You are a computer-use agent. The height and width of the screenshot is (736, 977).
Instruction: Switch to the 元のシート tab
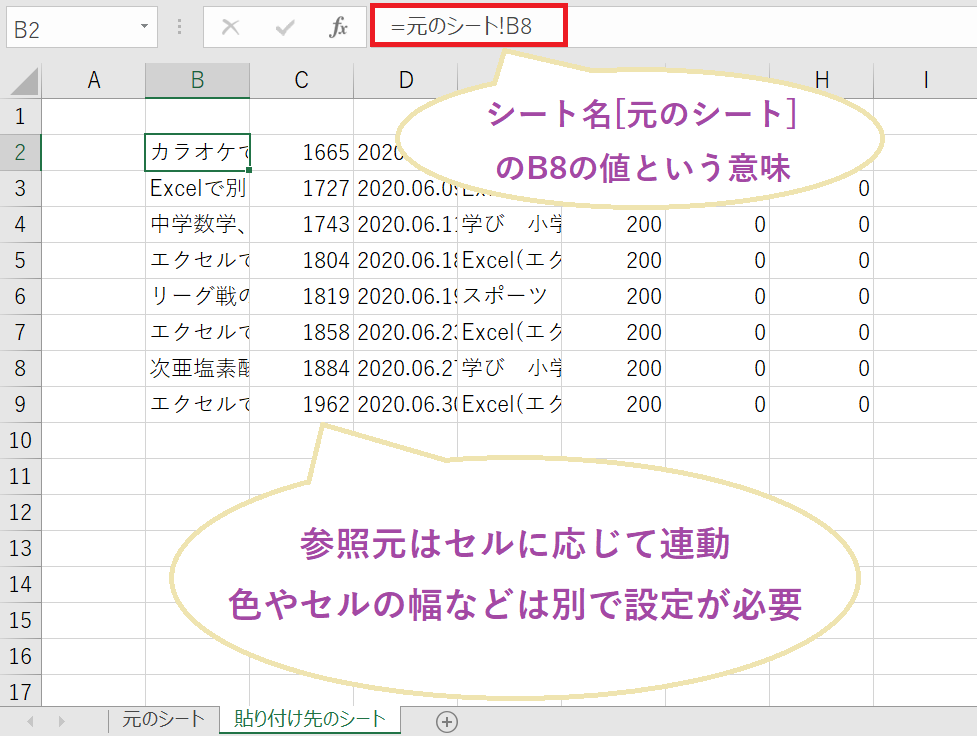[x=164, y=720]
